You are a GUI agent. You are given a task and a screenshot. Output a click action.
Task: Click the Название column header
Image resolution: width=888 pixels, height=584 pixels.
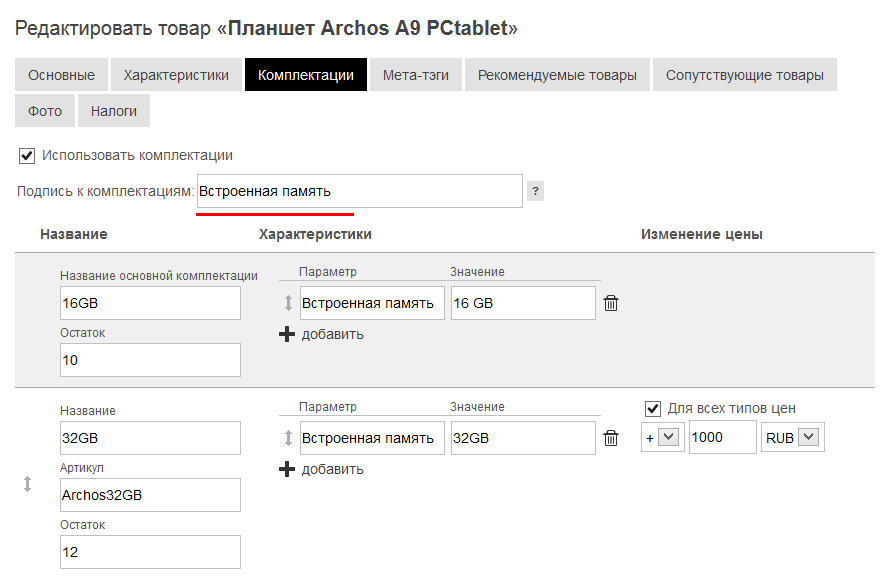[74, 234]
